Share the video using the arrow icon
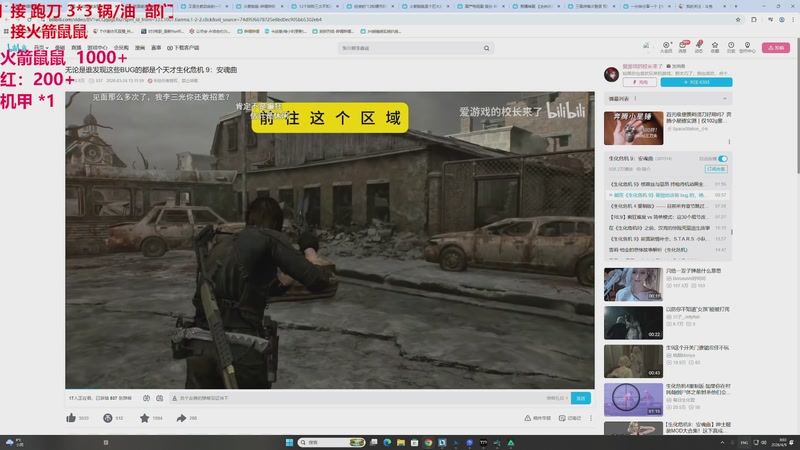 (x=181, y=418)
